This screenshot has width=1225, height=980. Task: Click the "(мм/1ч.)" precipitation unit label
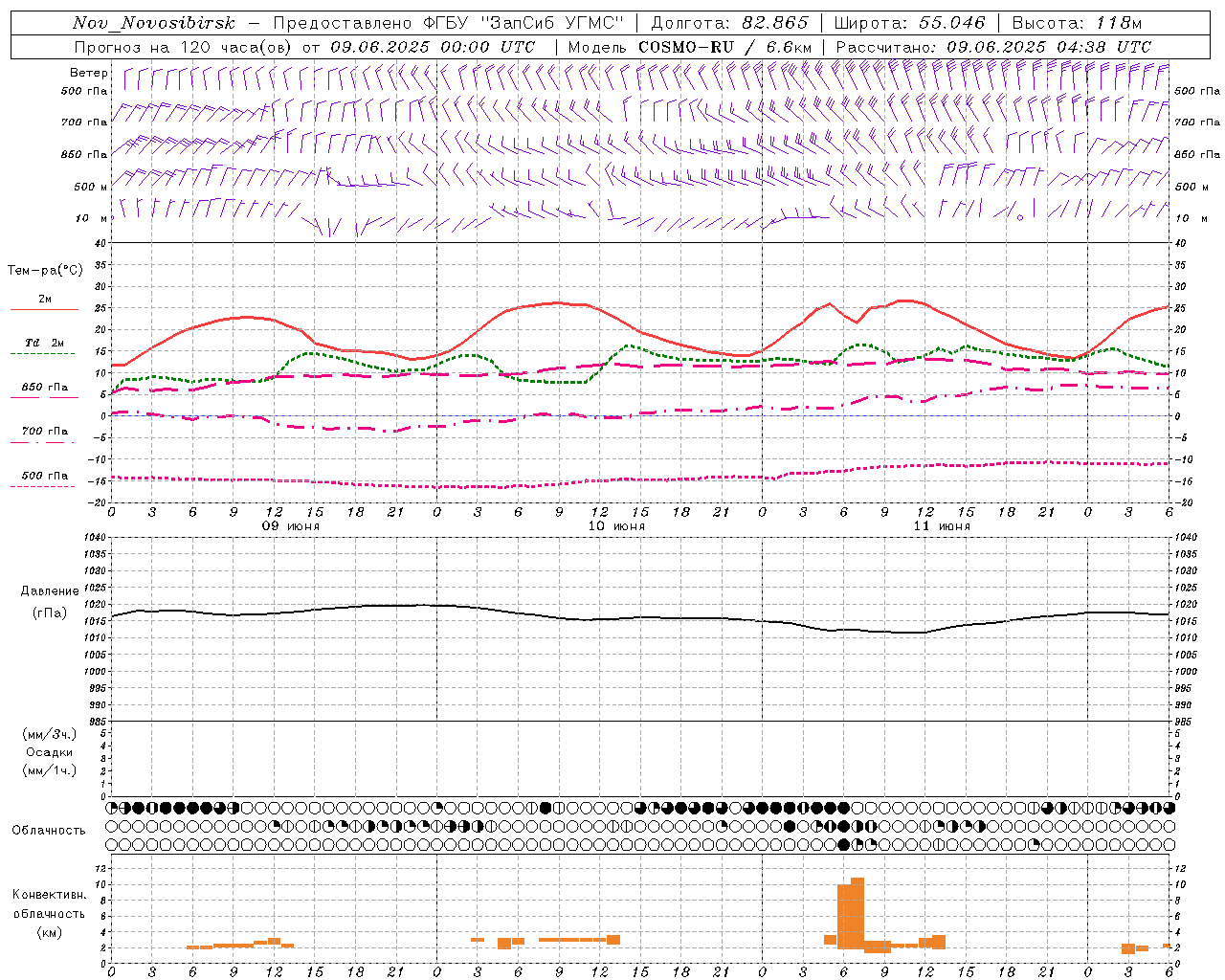[49, 770]
